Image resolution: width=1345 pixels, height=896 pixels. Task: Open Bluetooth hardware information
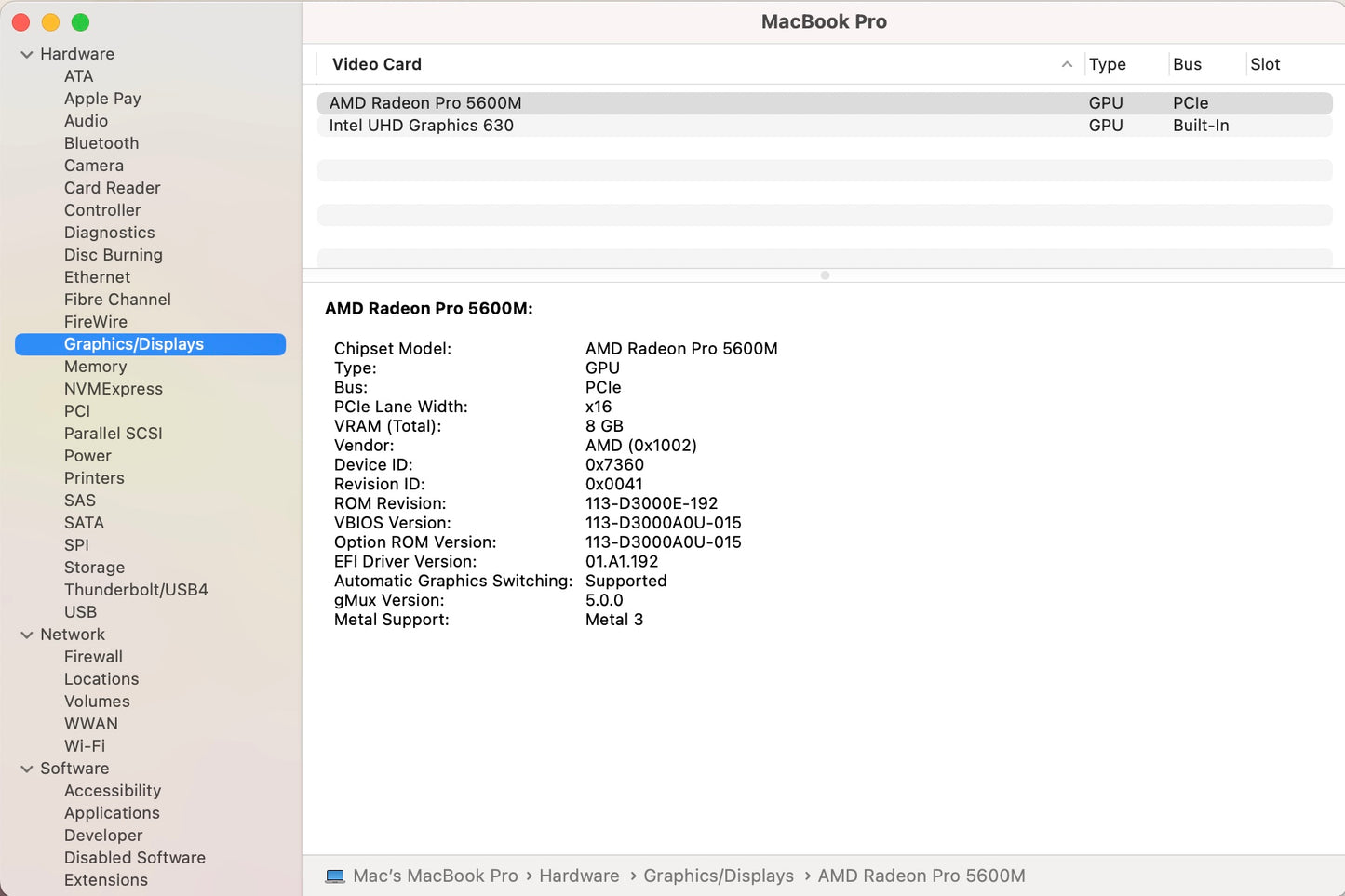[101, 143]
